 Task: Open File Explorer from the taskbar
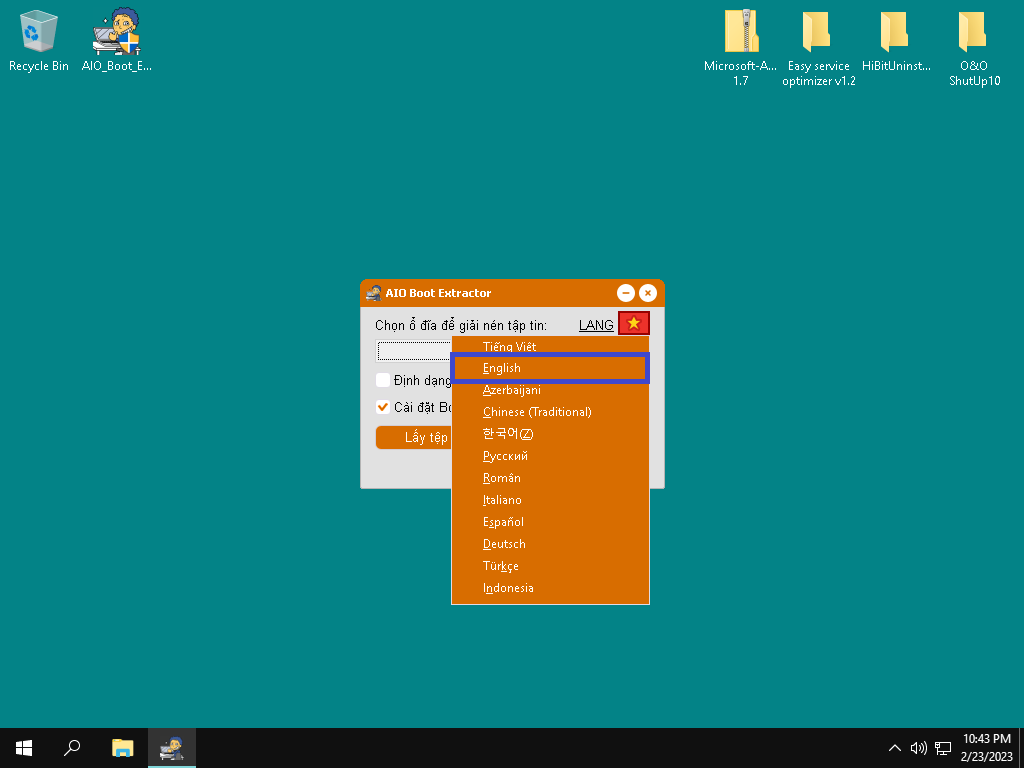pos(122,747)
